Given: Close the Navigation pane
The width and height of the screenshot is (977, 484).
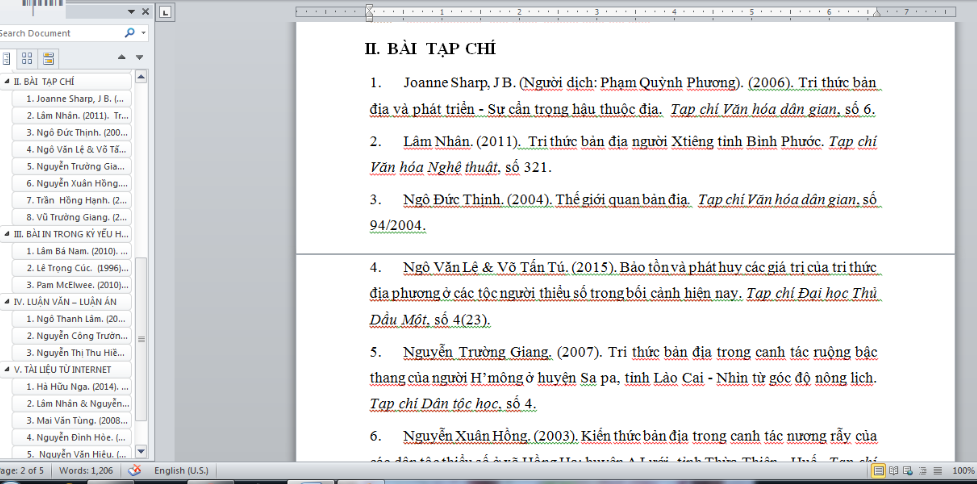Looking at the screenshot, I should point(145,11).
